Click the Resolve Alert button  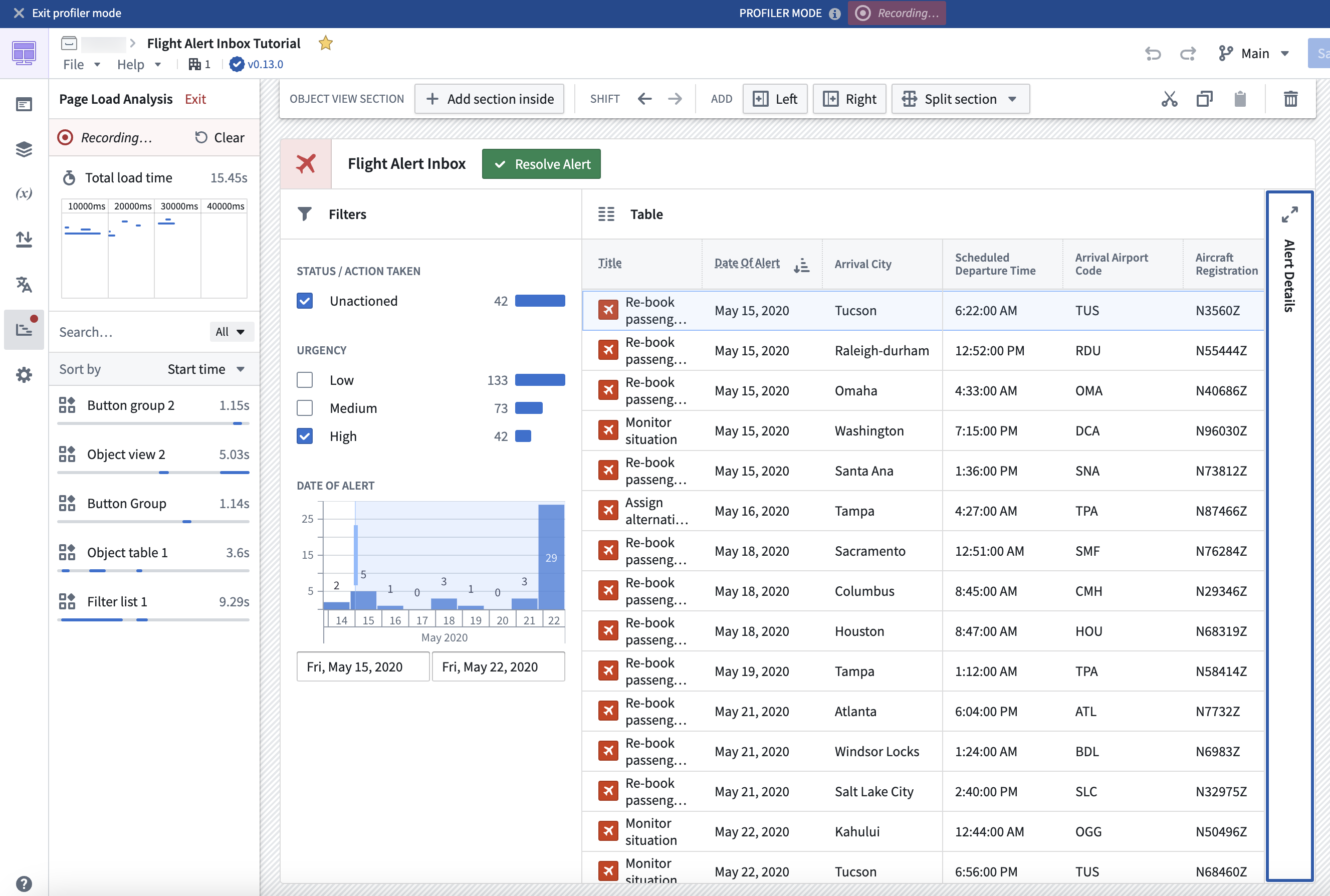click(x=541, y=164)
